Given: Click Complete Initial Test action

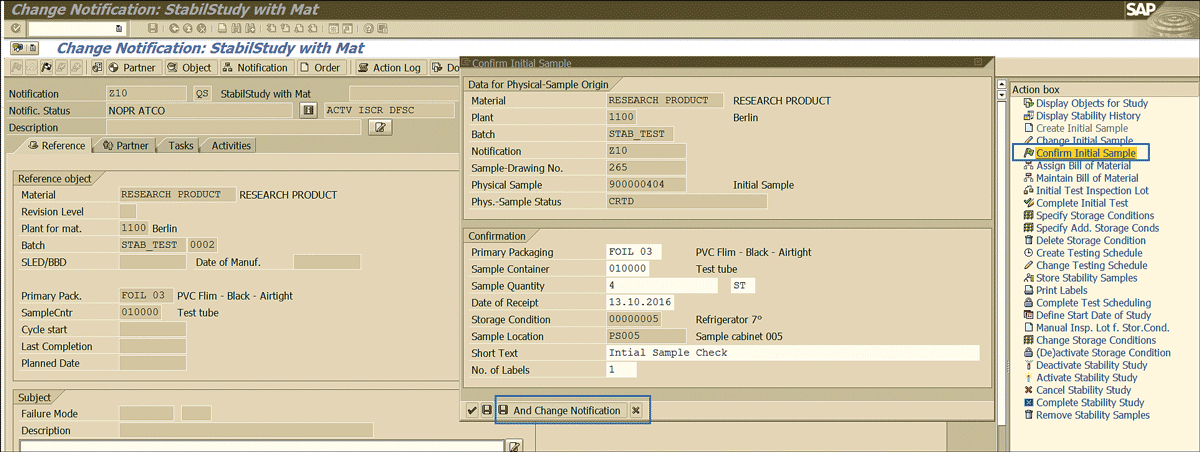Looking at the screenshot, I should (x=1082, y=203).
